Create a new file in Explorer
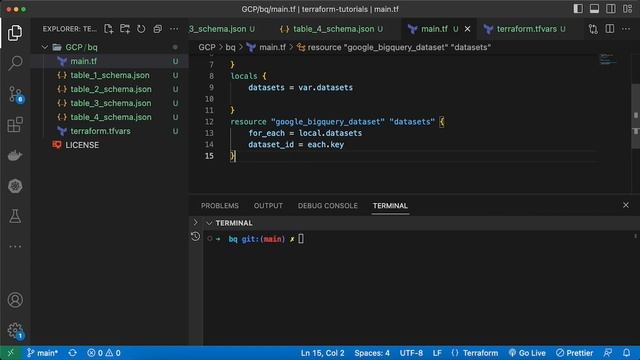This screenshot has width=640, height=360. pyautogui.click(x=109, y=29)
